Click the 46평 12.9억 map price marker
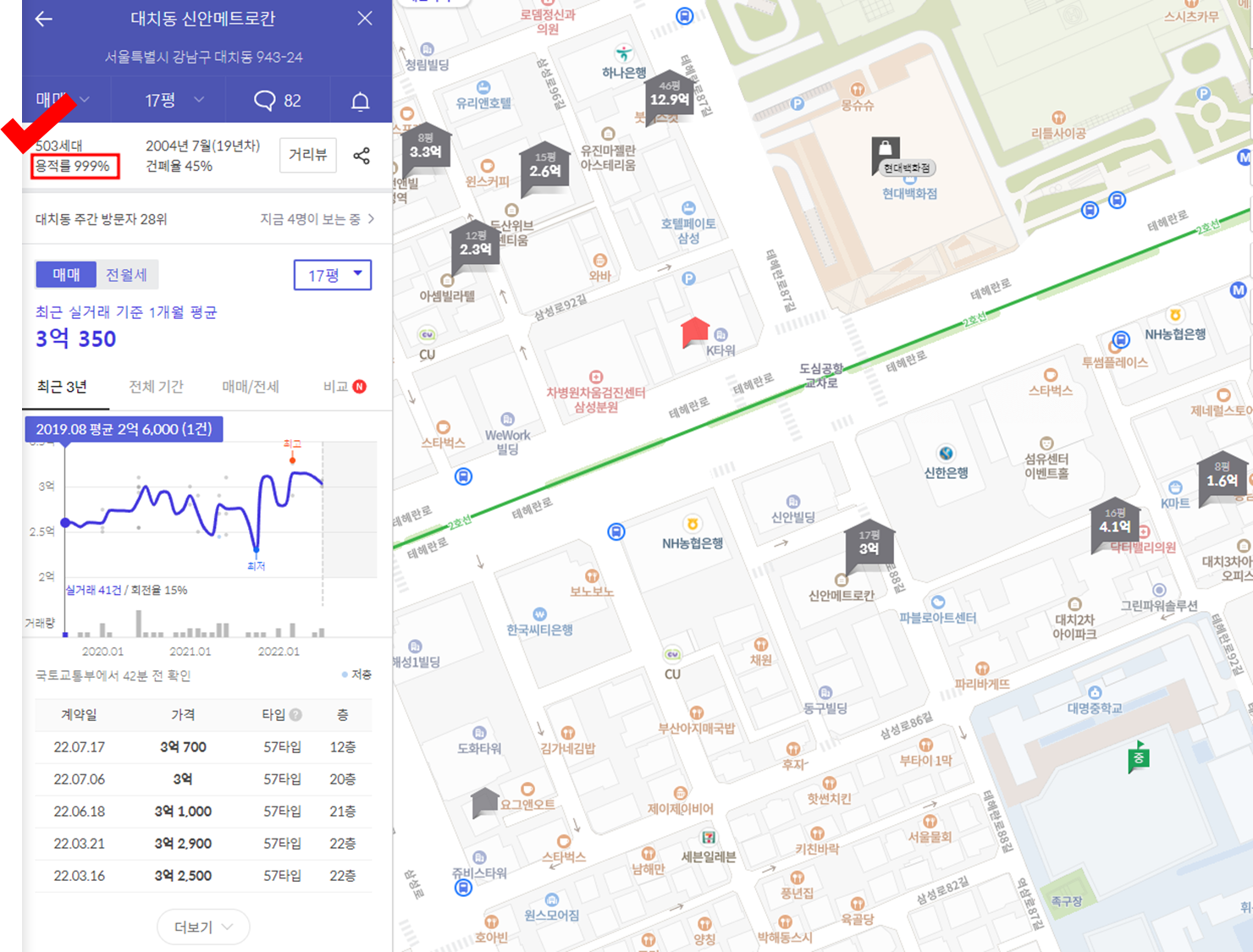Image resolution: width=1253 pixels, height=952 pixels. click(x=669, y=97)
